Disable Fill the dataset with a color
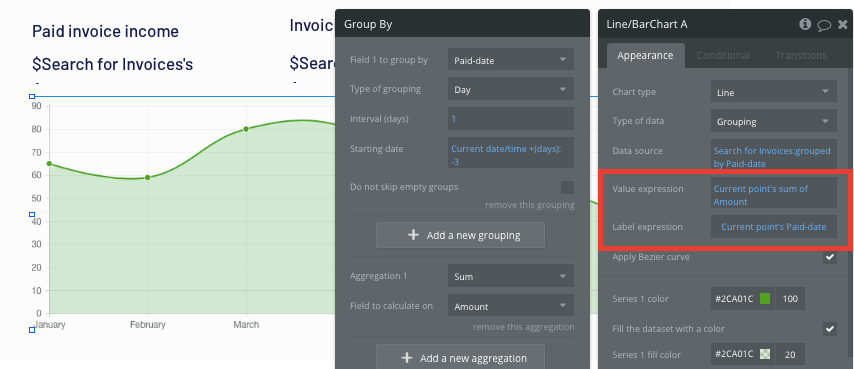 (829, 329)
